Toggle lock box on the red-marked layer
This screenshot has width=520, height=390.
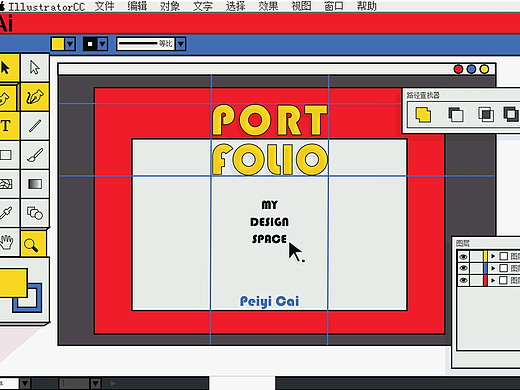(476, 280)
